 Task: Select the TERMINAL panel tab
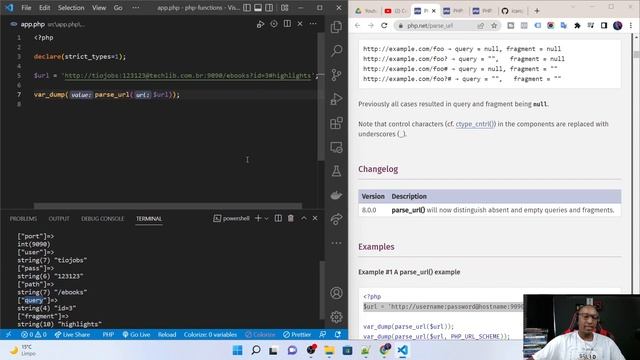click(149, 219)
